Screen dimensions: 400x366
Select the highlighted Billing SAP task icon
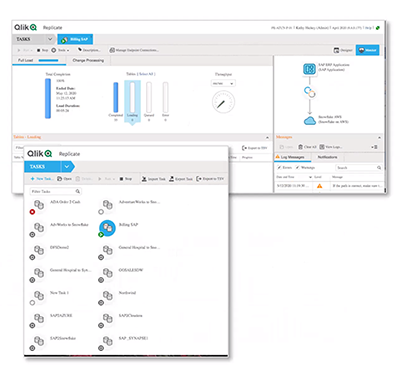(107, 228)
